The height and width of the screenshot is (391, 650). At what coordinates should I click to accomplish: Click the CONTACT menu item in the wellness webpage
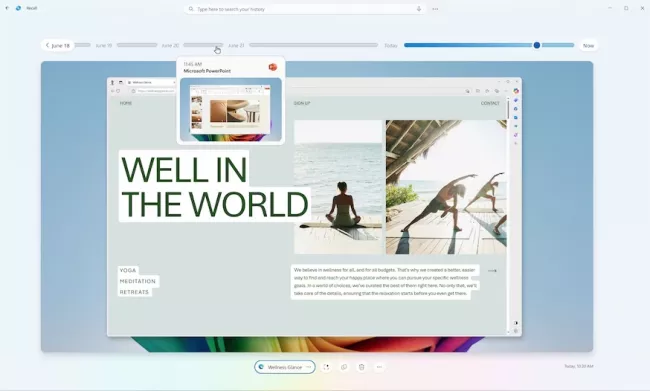tap(490, 103)
